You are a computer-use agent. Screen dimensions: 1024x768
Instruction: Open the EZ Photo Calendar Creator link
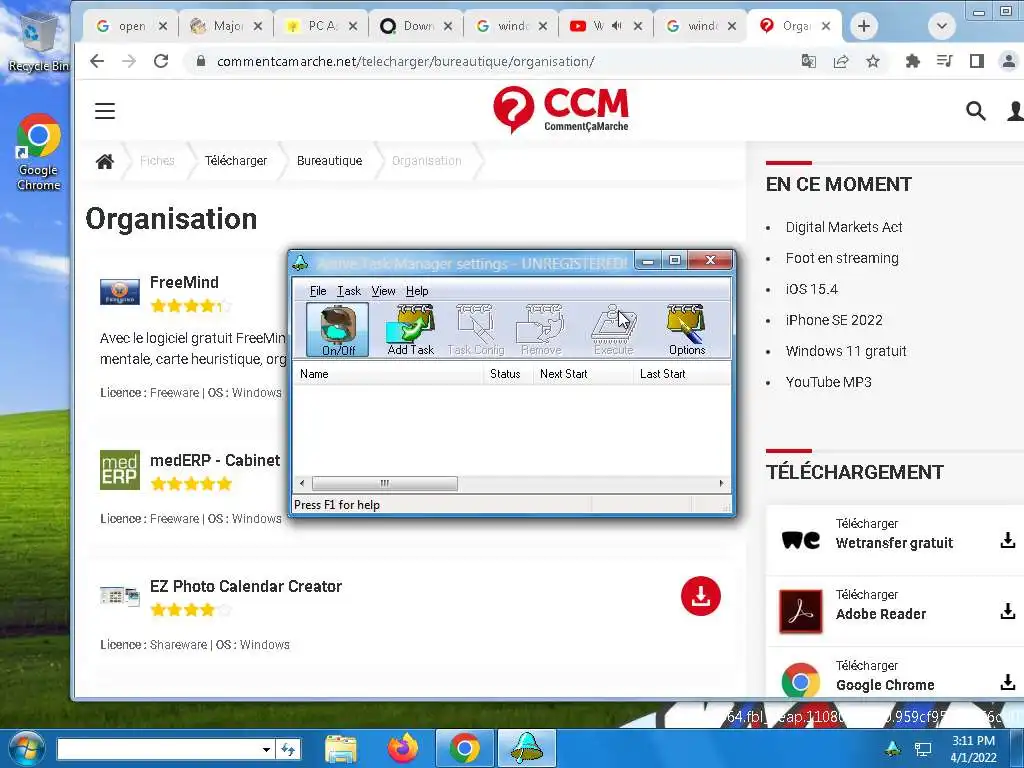point(246,586)
